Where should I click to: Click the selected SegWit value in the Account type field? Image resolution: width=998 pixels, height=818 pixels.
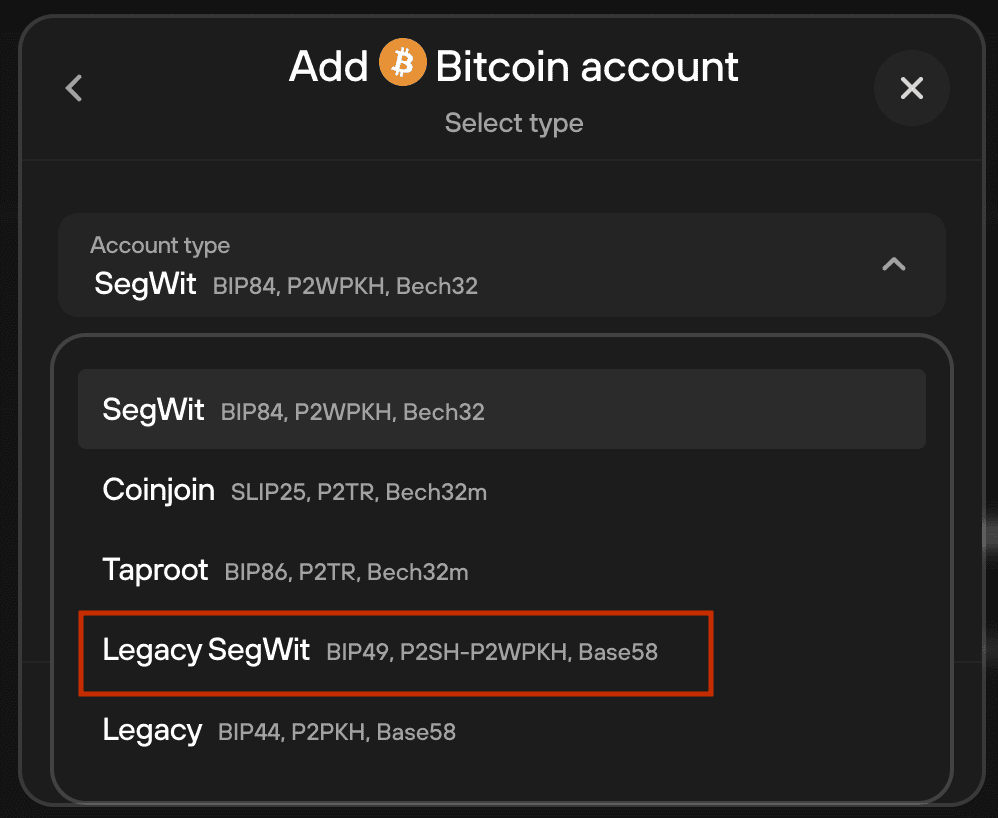[145, 284]
